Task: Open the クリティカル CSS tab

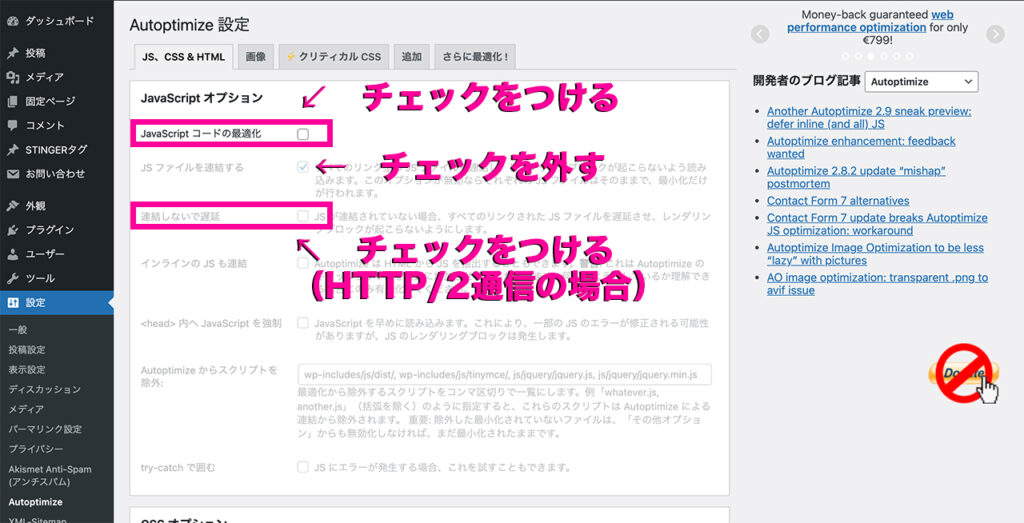Action: click(334, 57)
